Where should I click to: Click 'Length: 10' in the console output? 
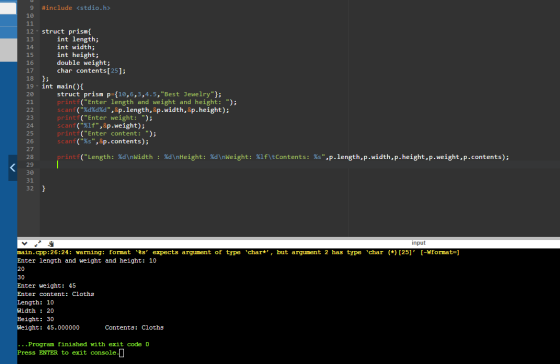(35, 303)
